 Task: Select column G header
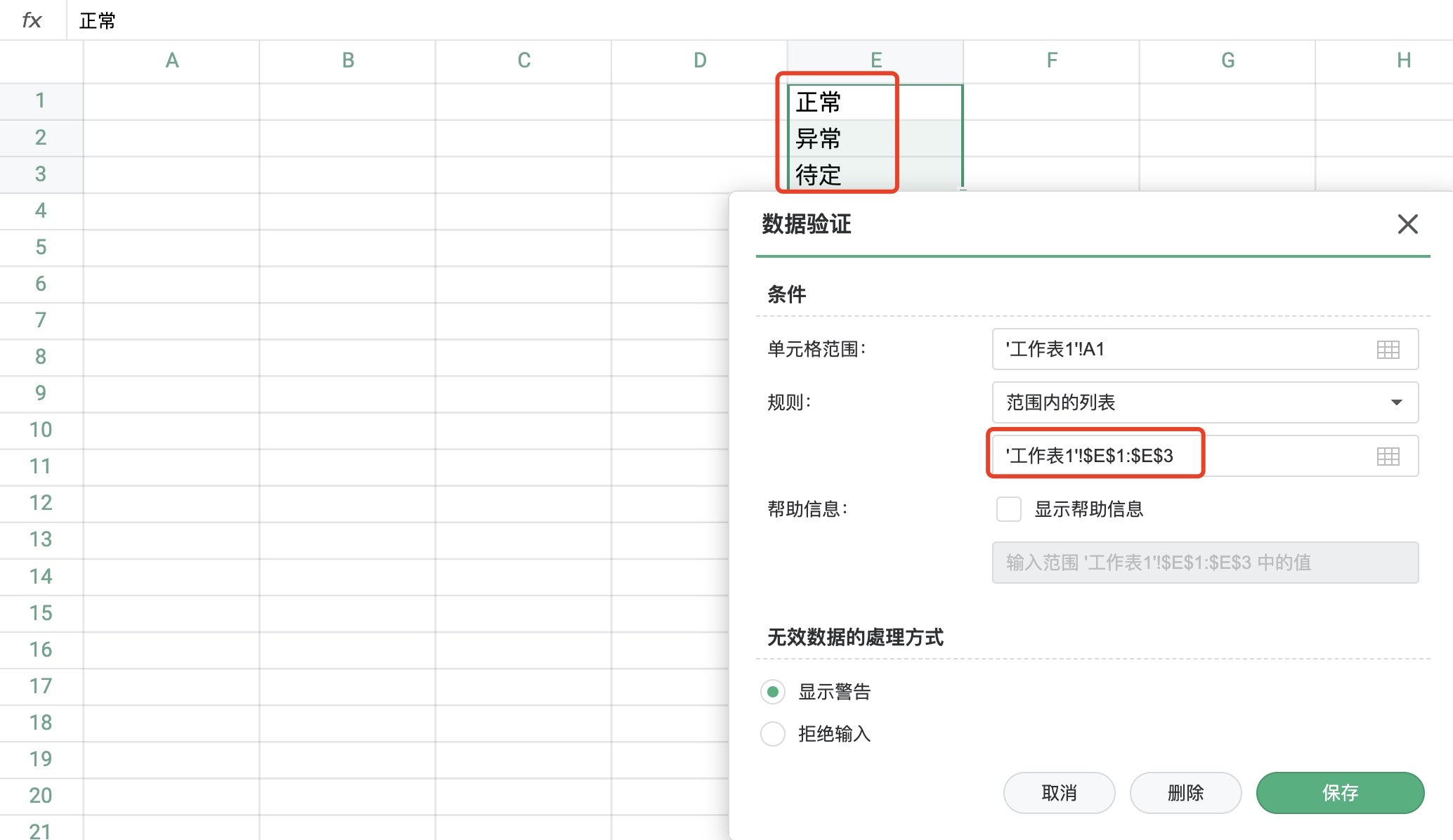[1227, 61]
